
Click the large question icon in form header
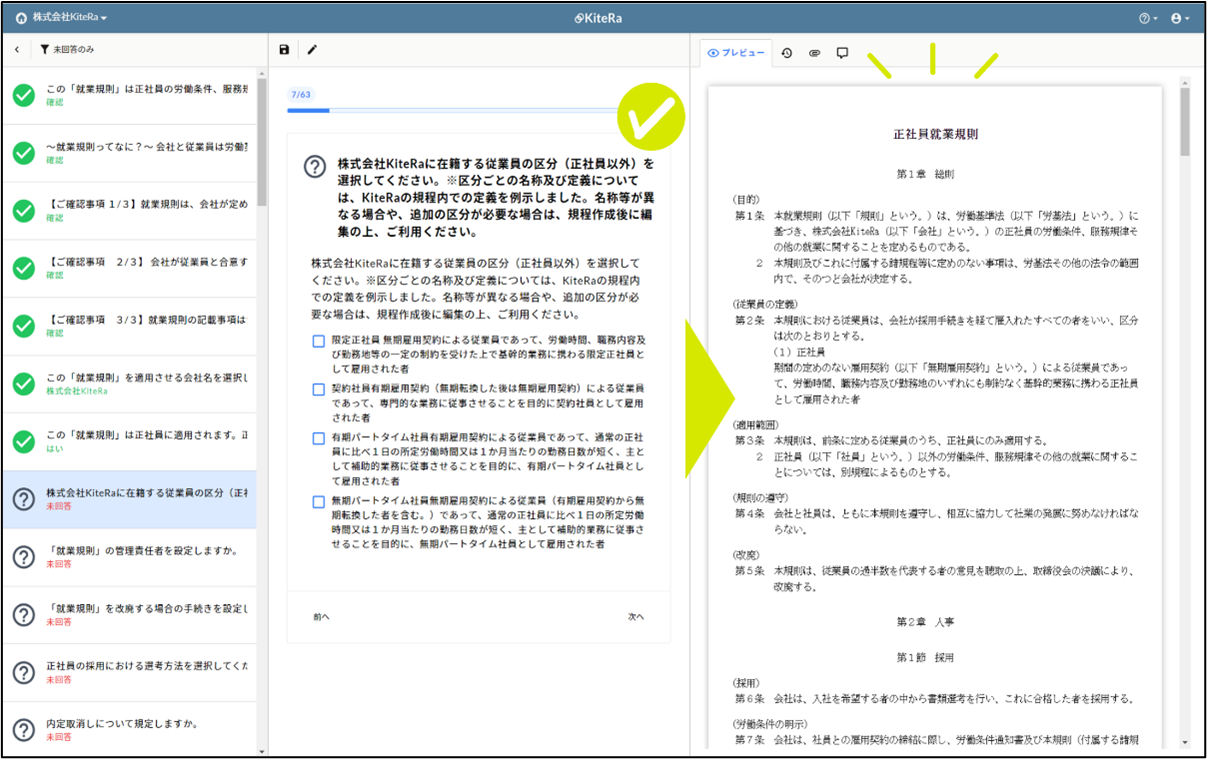pos(314,167)
